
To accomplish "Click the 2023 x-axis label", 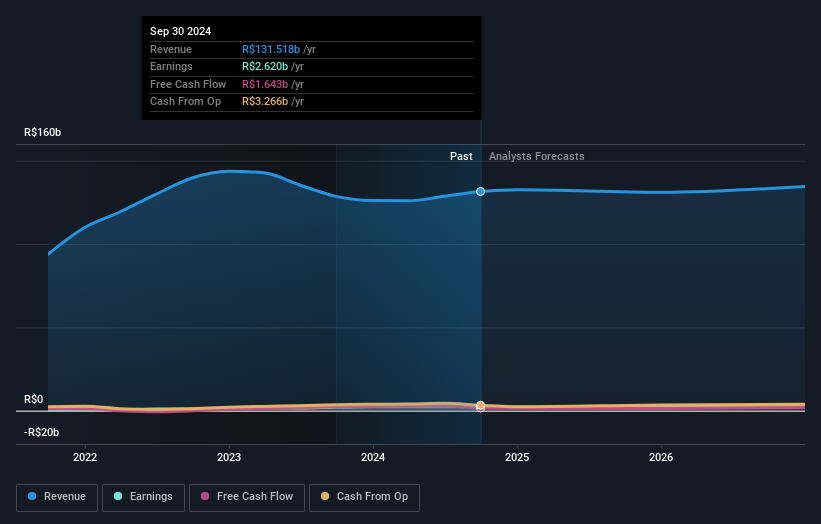I will (x=229, y=457).
